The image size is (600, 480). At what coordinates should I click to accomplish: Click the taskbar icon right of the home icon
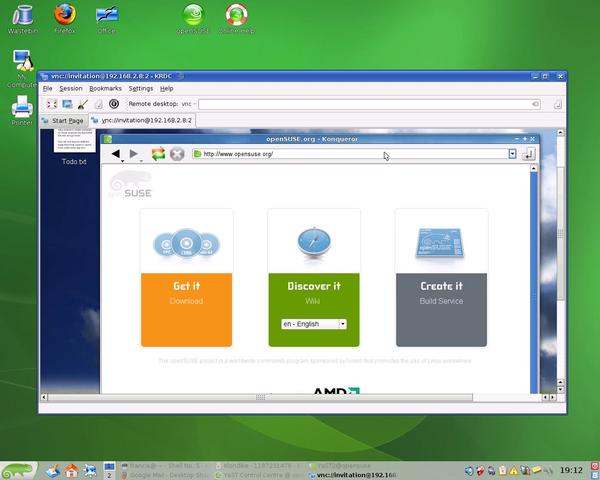(90, 471)
